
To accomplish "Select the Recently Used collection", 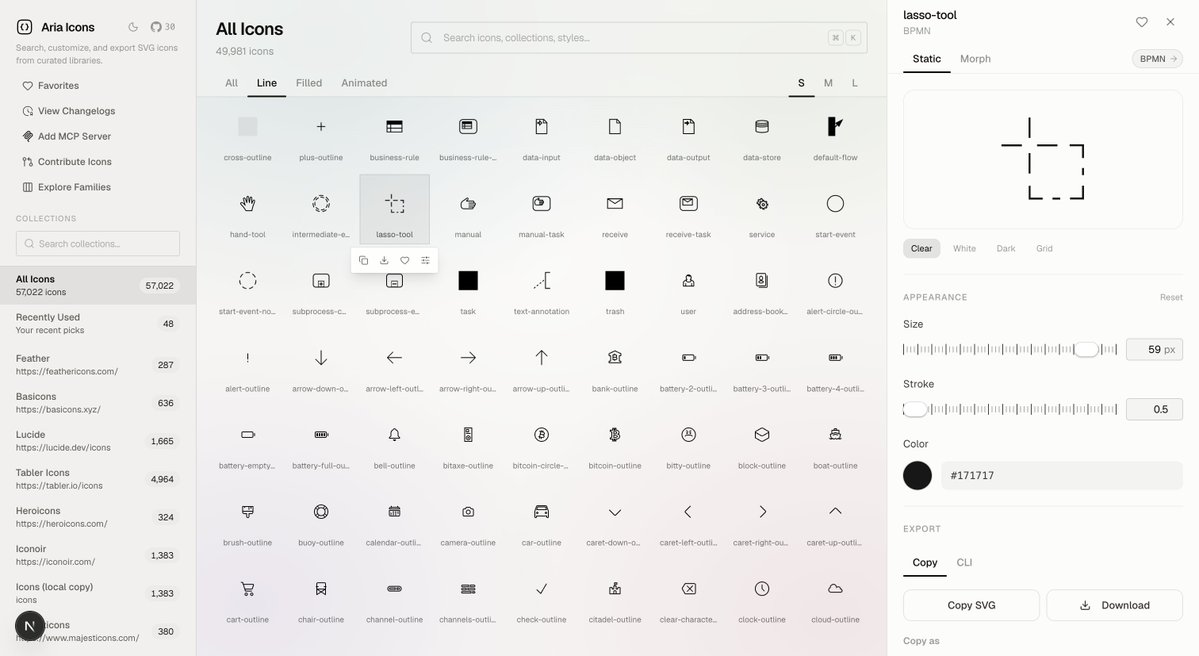I will click(x=98, y=323).
